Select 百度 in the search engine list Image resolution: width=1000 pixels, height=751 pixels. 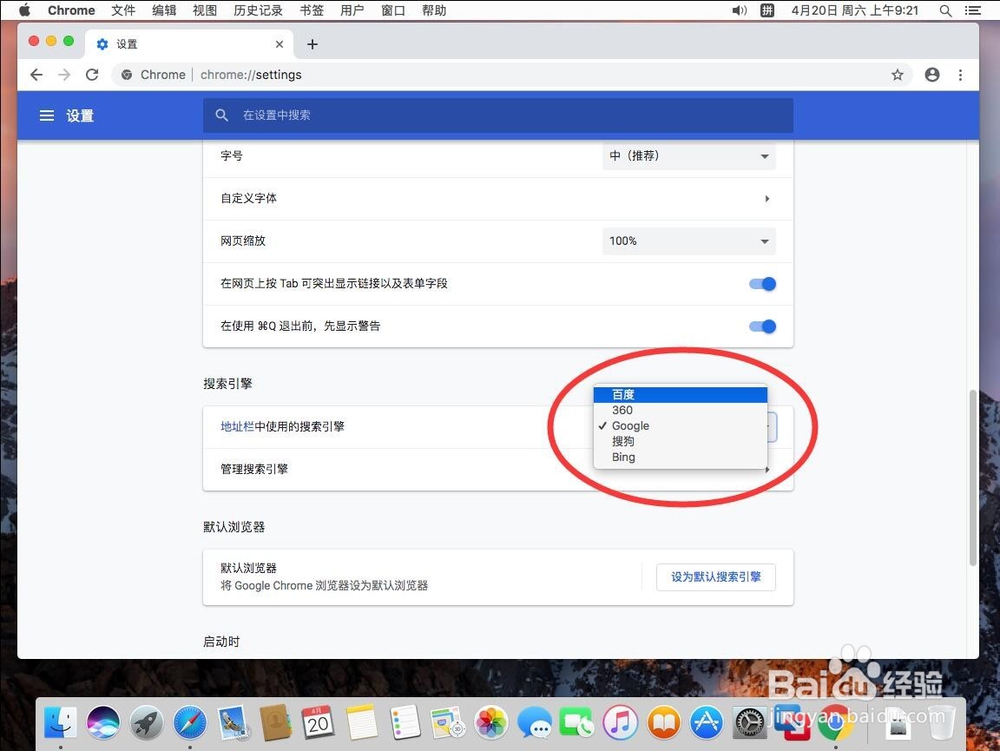click(680, 395)
